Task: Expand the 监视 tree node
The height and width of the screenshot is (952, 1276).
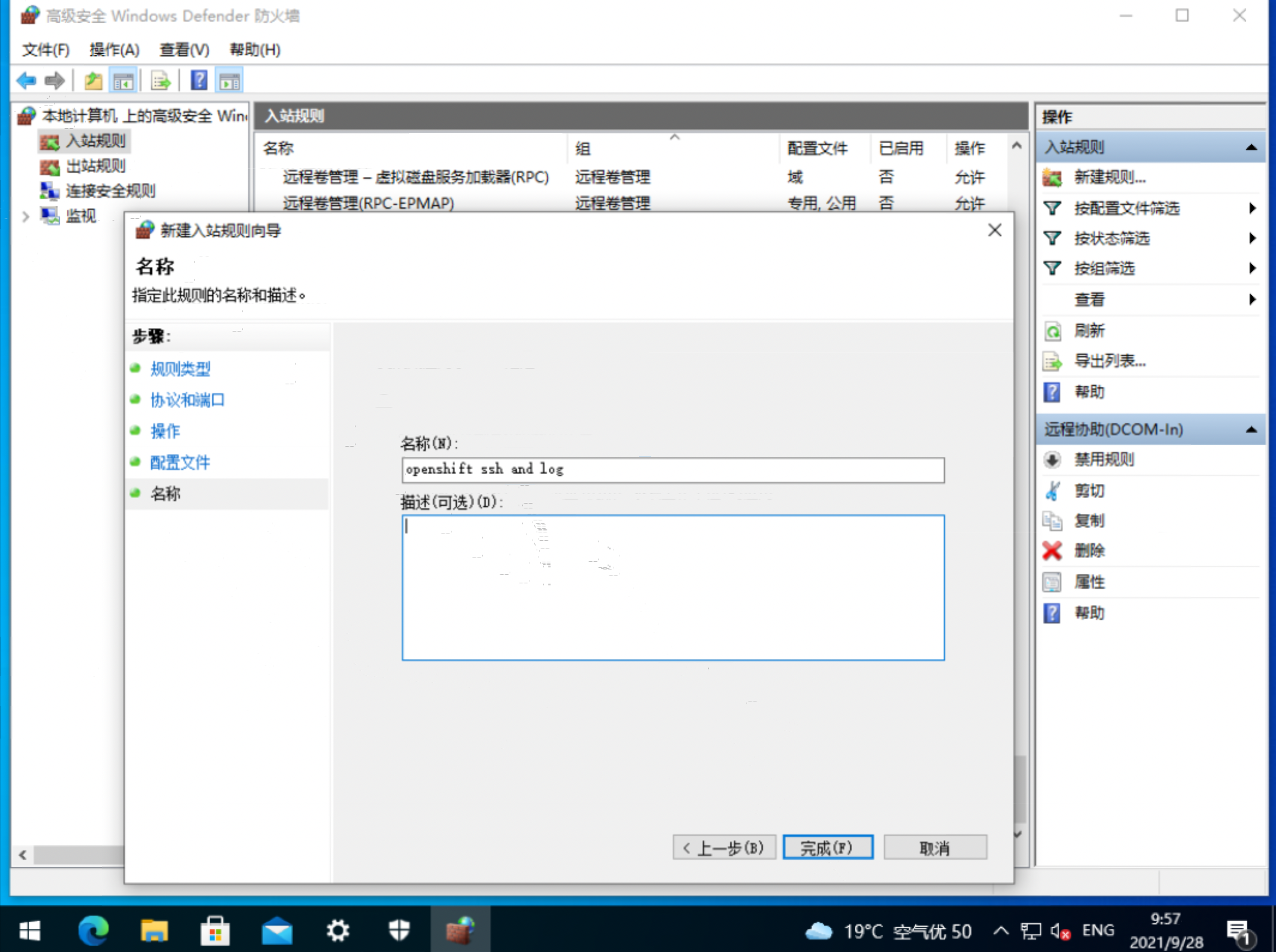Action: [26, 216]
